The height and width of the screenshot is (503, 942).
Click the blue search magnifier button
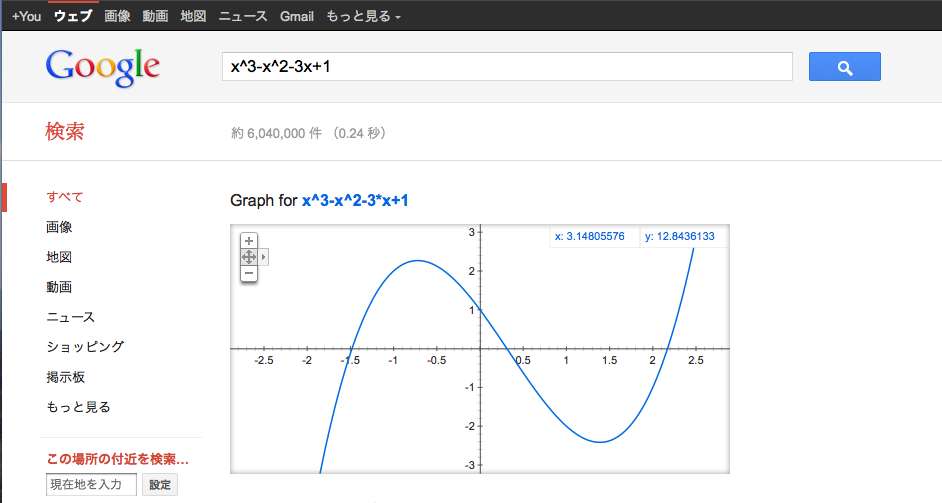pos(845,67)
